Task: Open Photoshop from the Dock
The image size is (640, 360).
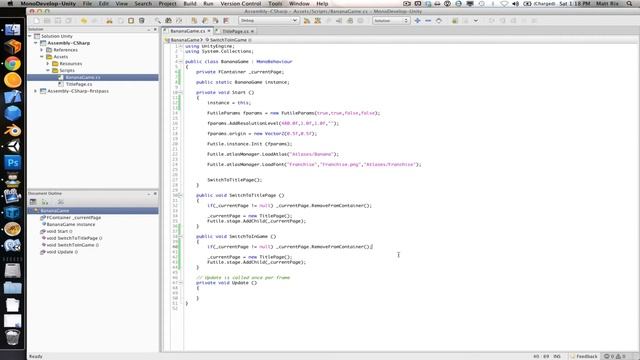Action: [13, 163]
